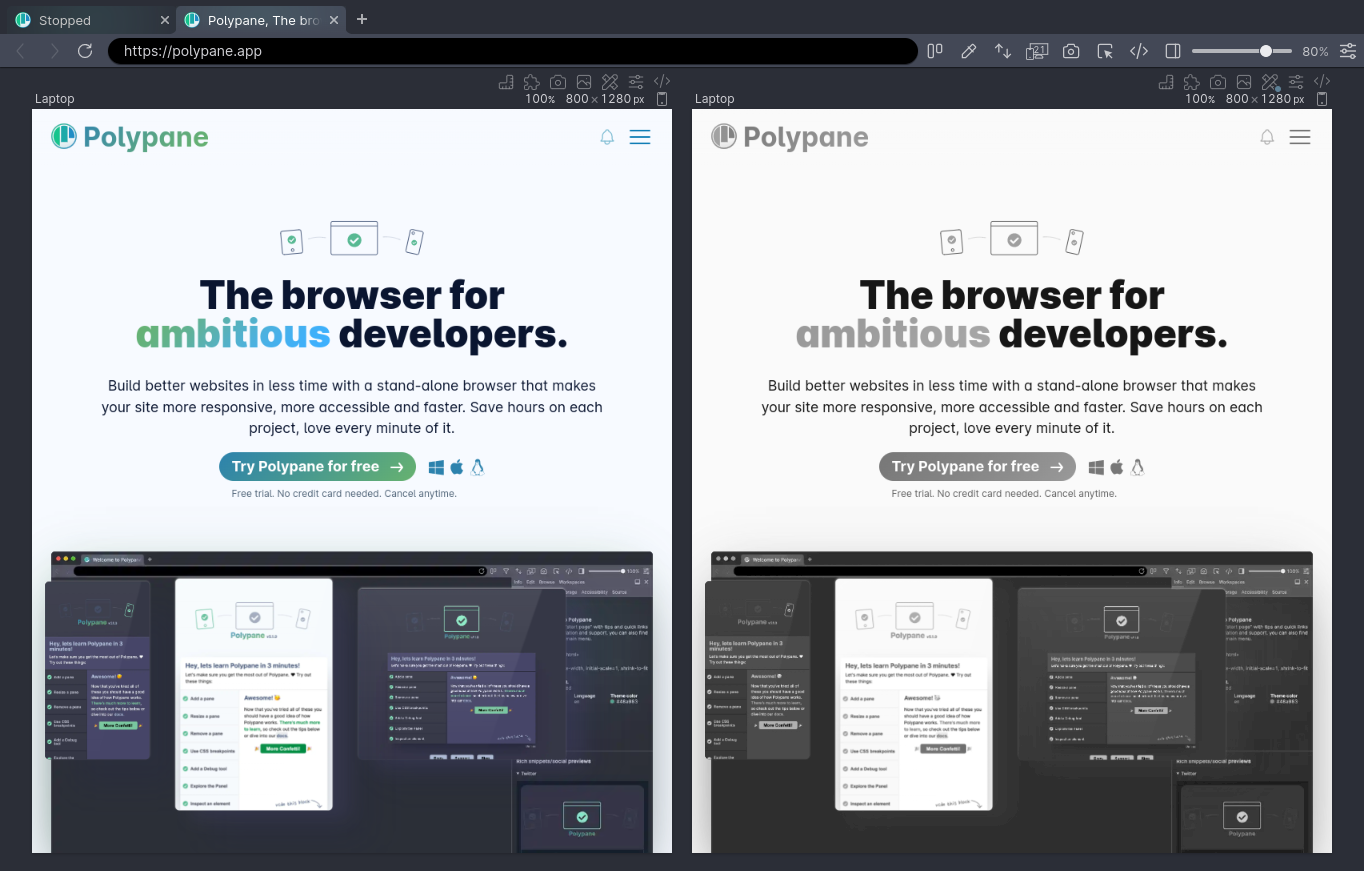Capture a screenshot of the left pane

[x=558, y=82]
